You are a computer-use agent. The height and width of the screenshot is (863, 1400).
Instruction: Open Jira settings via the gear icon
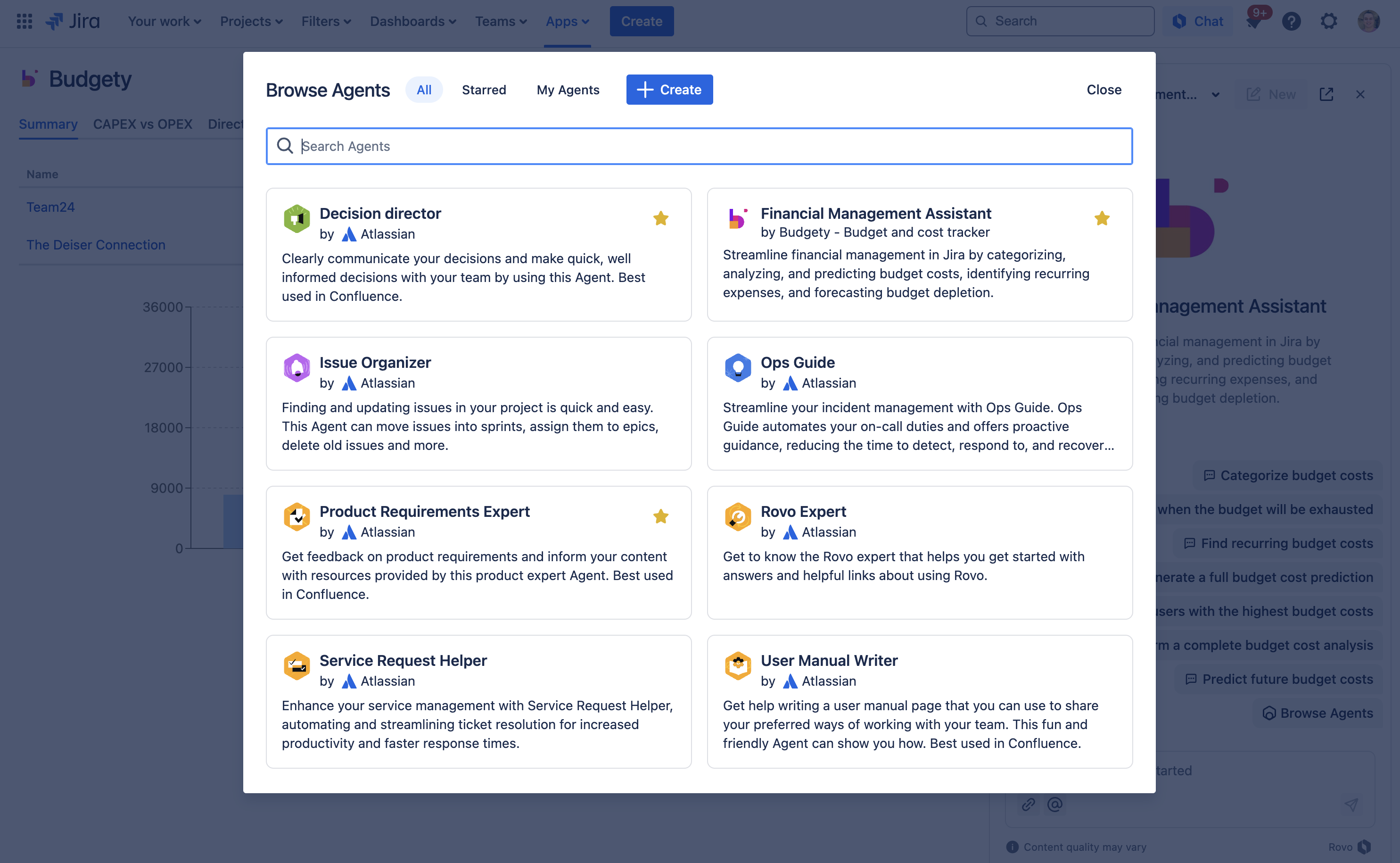click(1329, 21)
